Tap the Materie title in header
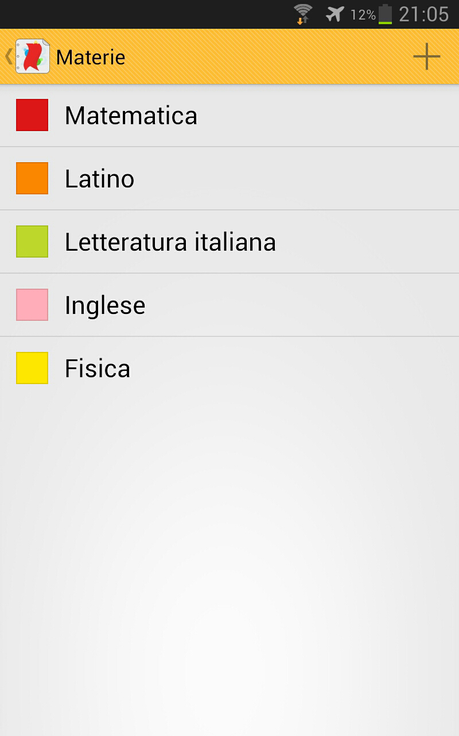The height and width of the screenshot is (736, 459). pyautogui.click(x=91, y=57)
